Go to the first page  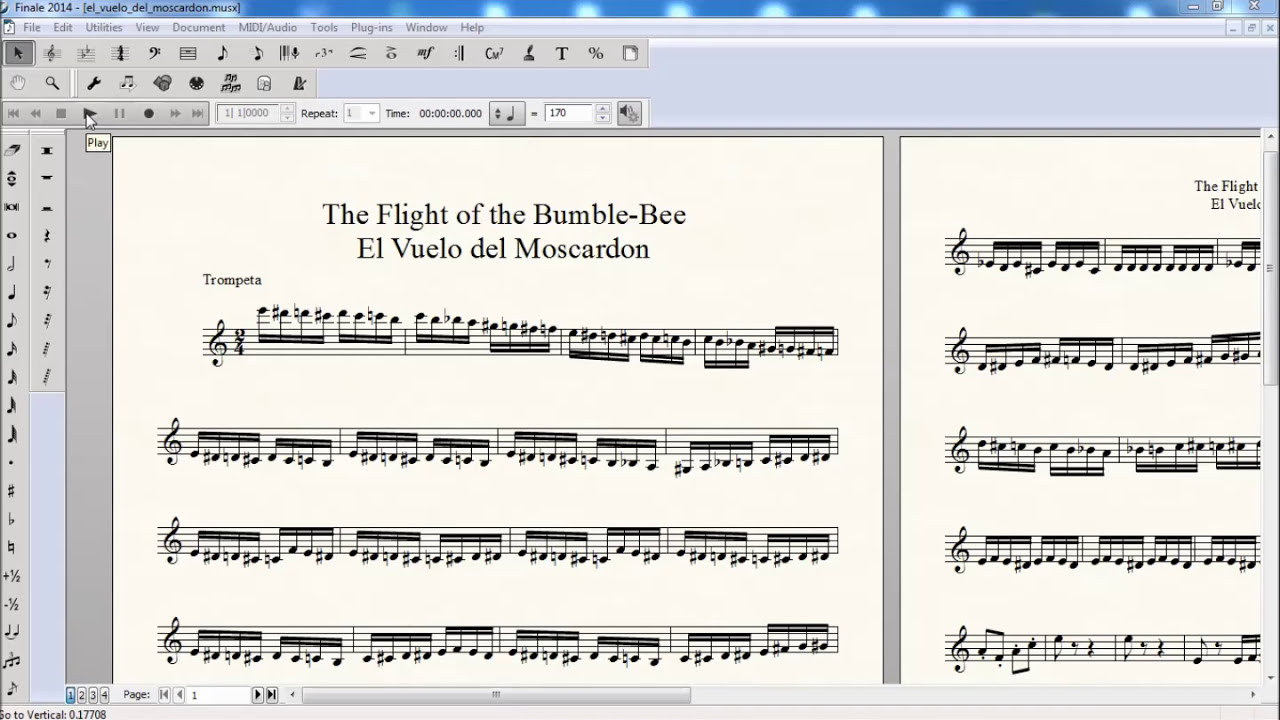[165, 694]
